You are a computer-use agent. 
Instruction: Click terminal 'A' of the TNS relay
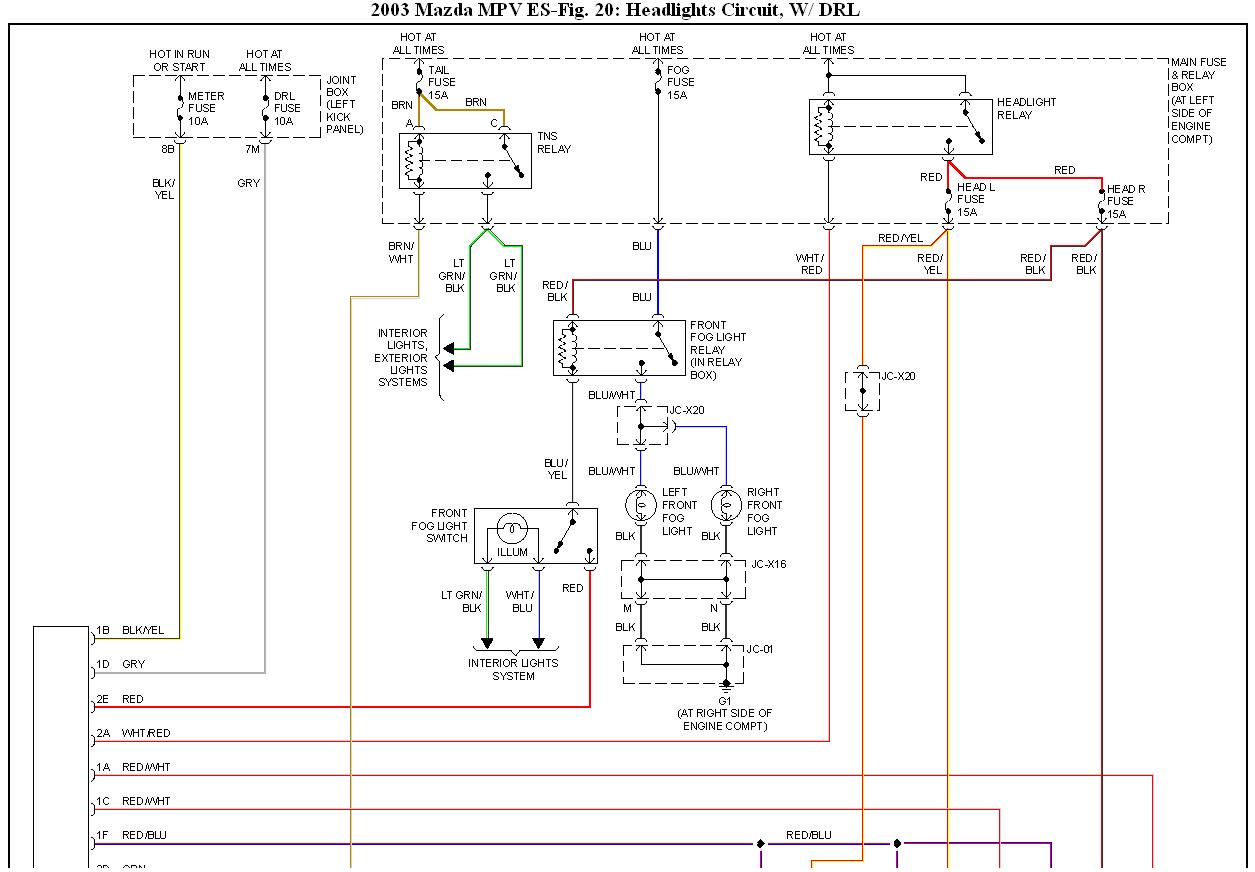[x=409, y=123]
